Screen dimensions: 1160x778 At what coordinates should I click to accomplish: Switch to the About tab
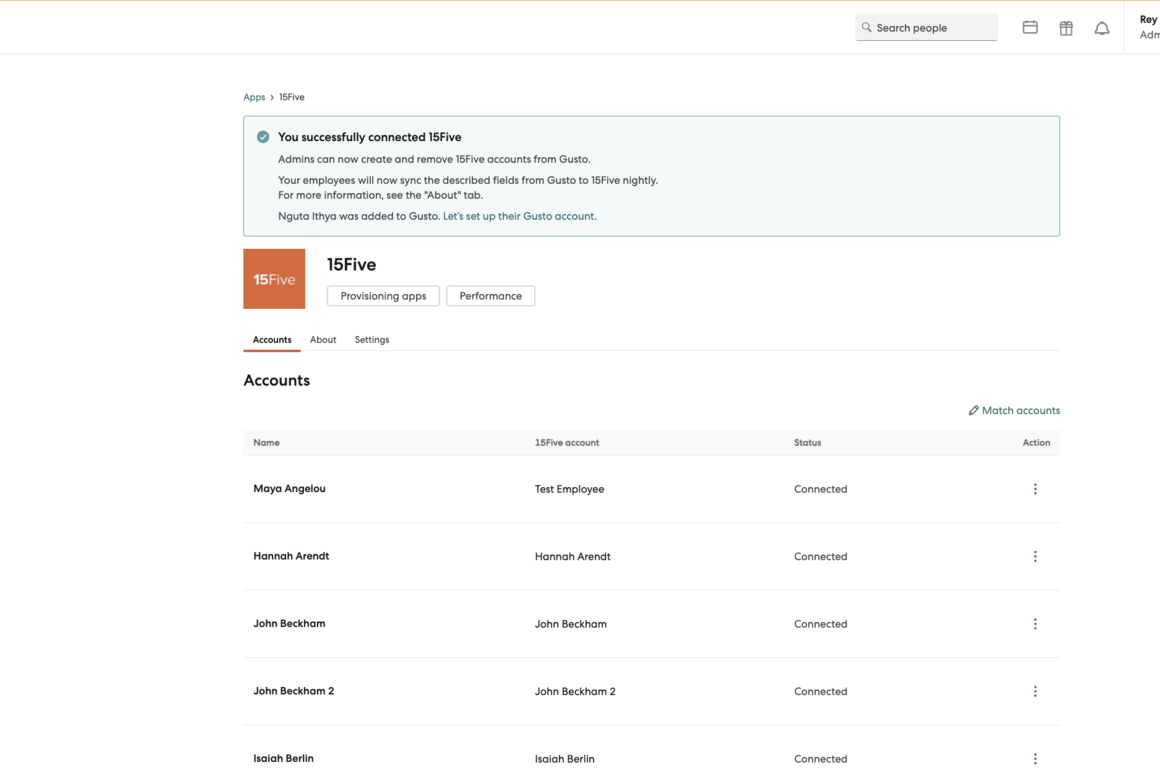click(323, 339)
